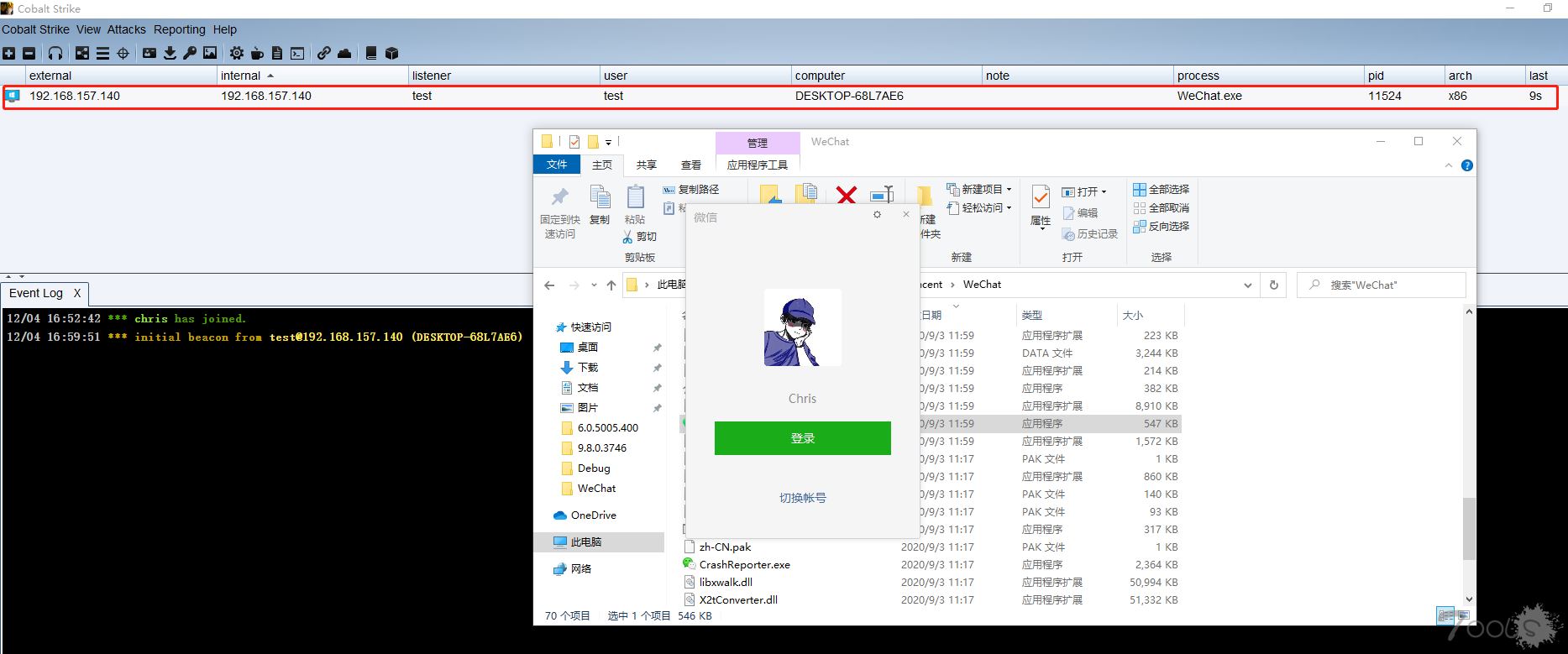
Task: Collapse the Explorer ribbon chevron
Action: click(x=1449, y=165)
